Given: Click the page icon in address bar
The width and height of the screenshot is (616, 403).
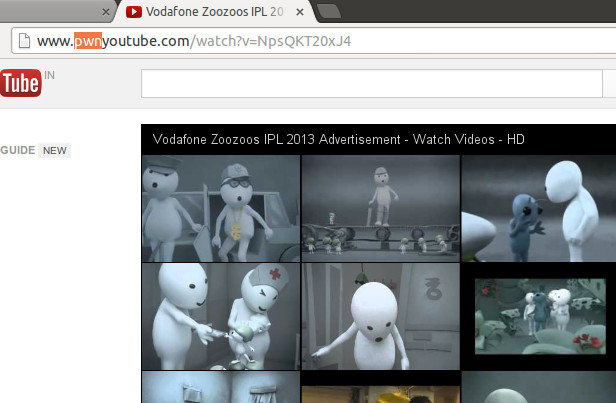Looking at the screenshot, I should pyautogui.click(x=25, y=41).
